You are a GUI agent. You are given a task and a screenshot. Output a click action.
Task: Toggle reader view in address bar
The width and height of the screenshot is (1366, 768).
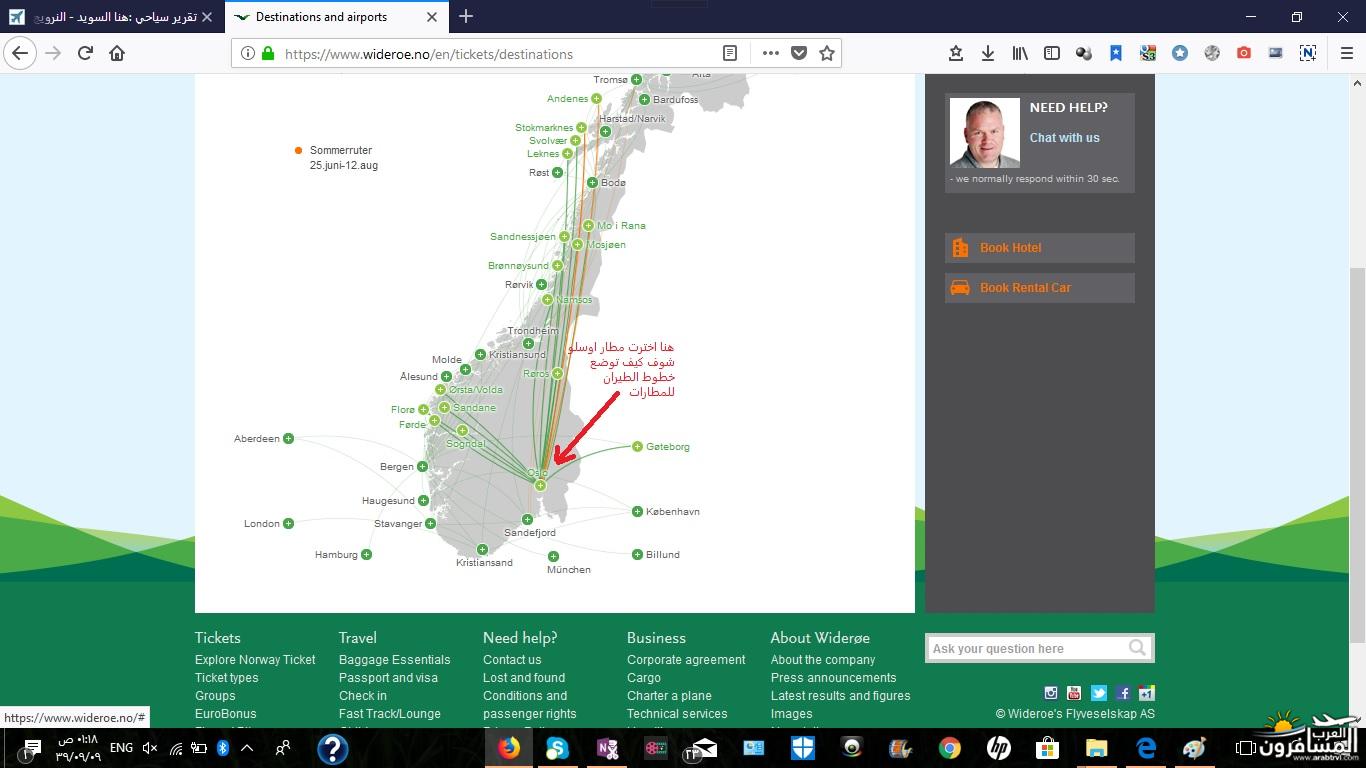[730, 54]
